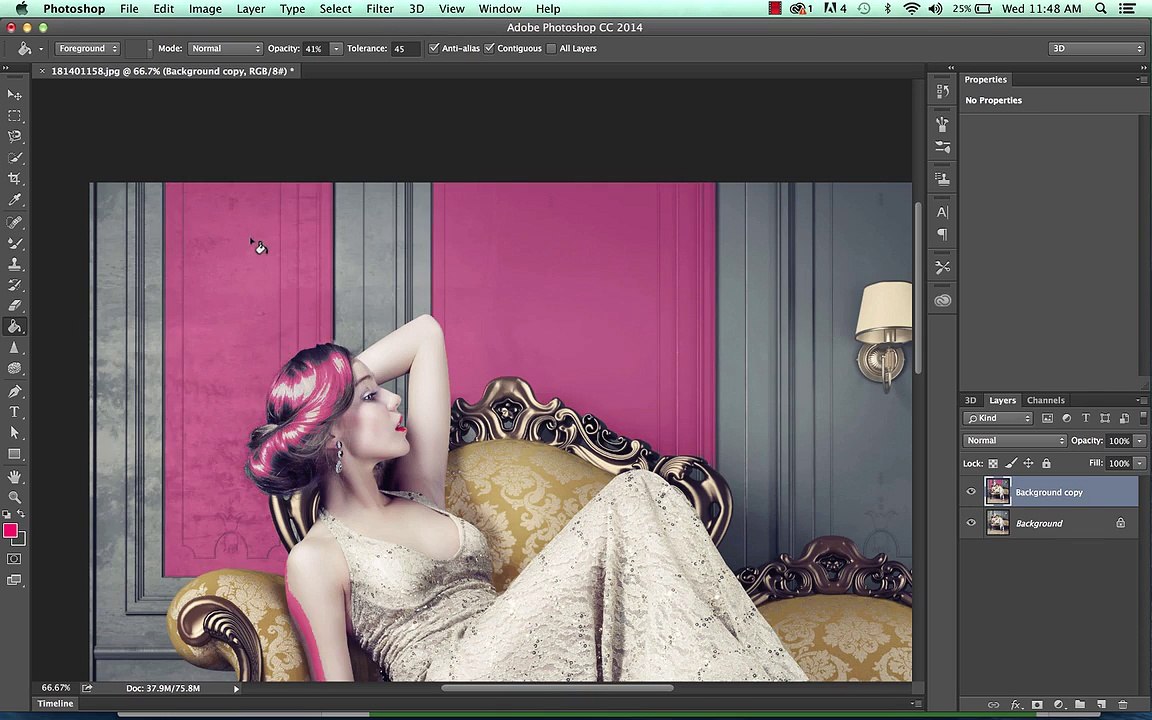This screenshot has height=720, width=1152.
Task: Toggle Quick Mask mode
Action: click(14, 559)
